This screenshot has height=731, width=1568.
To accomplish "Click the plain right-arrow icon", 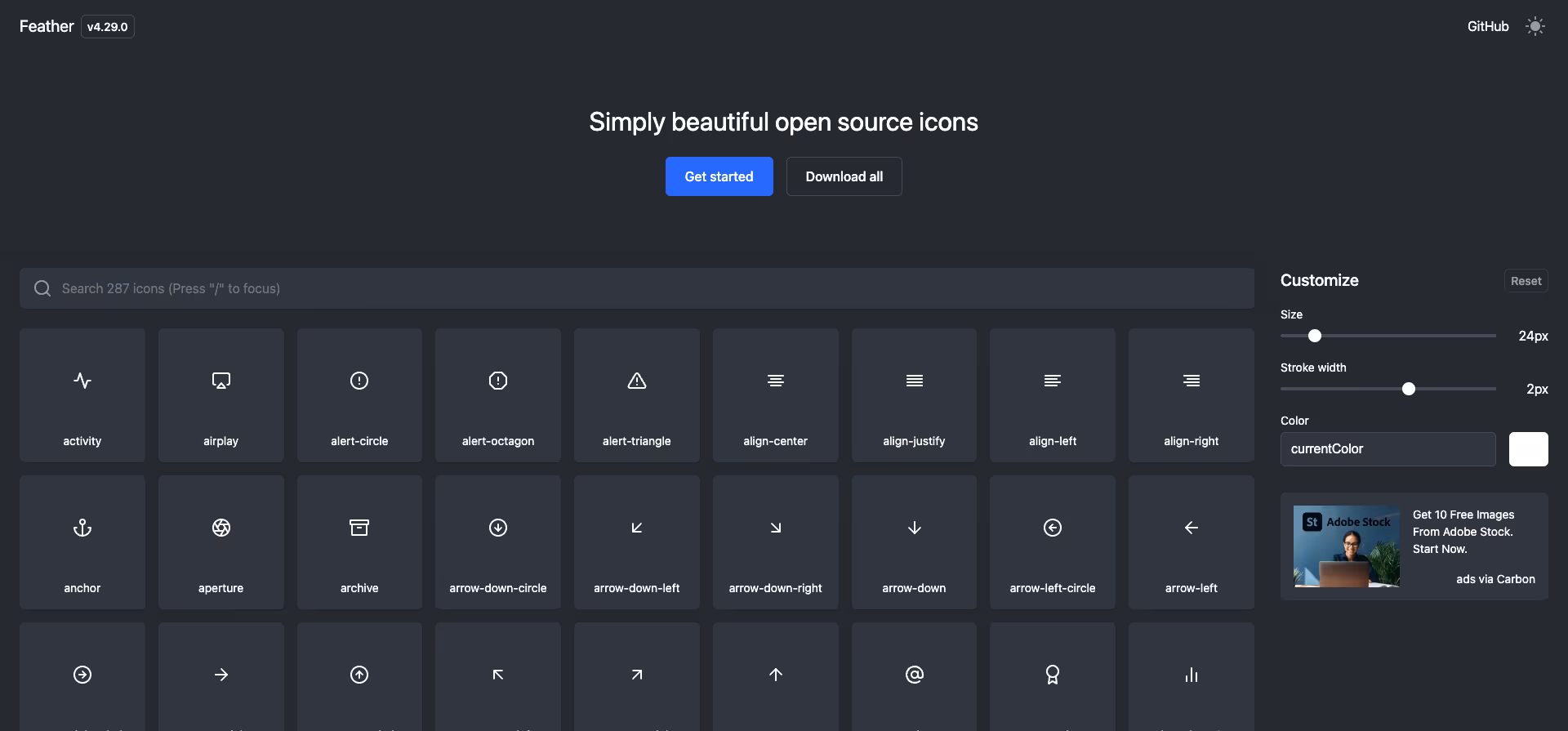I will [221, 676].
